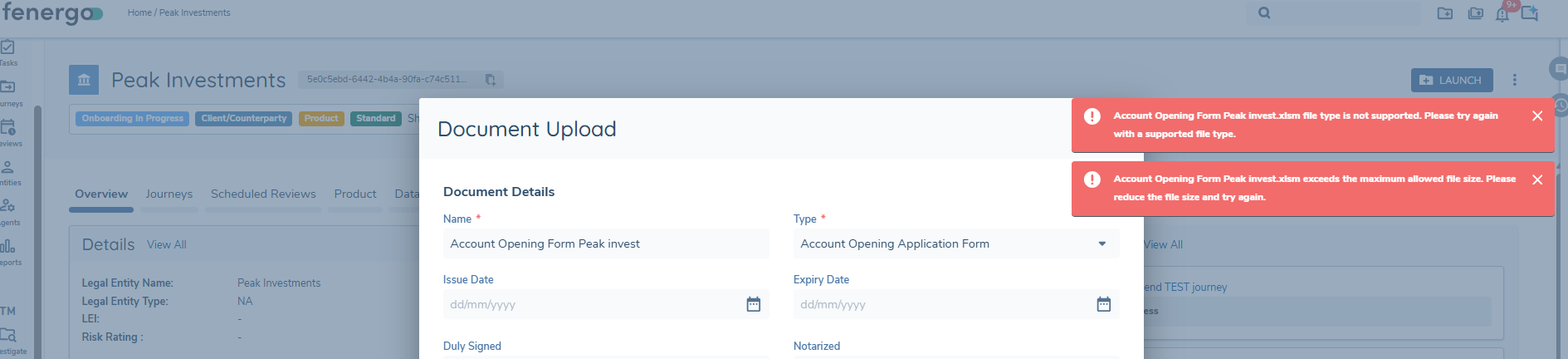
Task: Click the Document Upload dialog title
Action: (x=527, y=129)
